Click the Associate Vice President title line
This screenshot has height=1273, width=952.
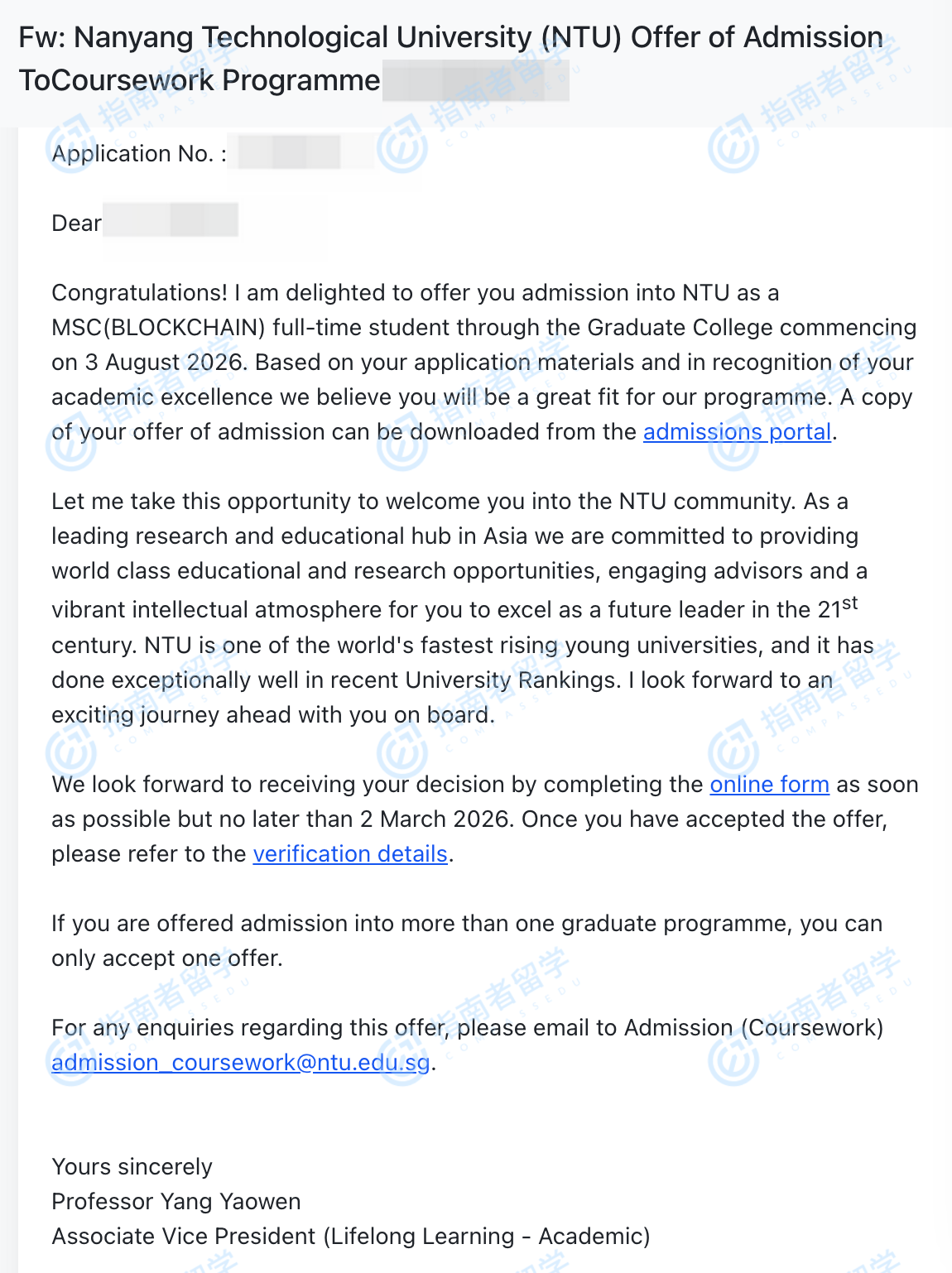[350, 1237]
